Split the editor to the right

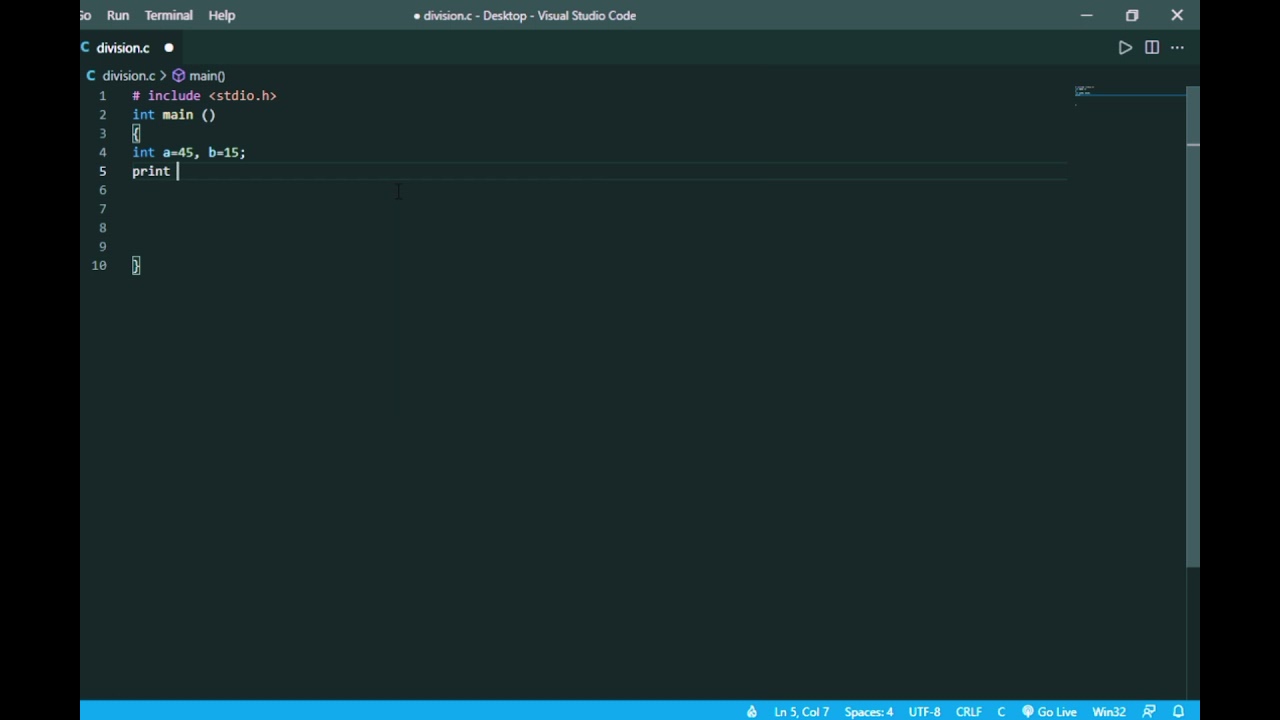point(1152,48)
